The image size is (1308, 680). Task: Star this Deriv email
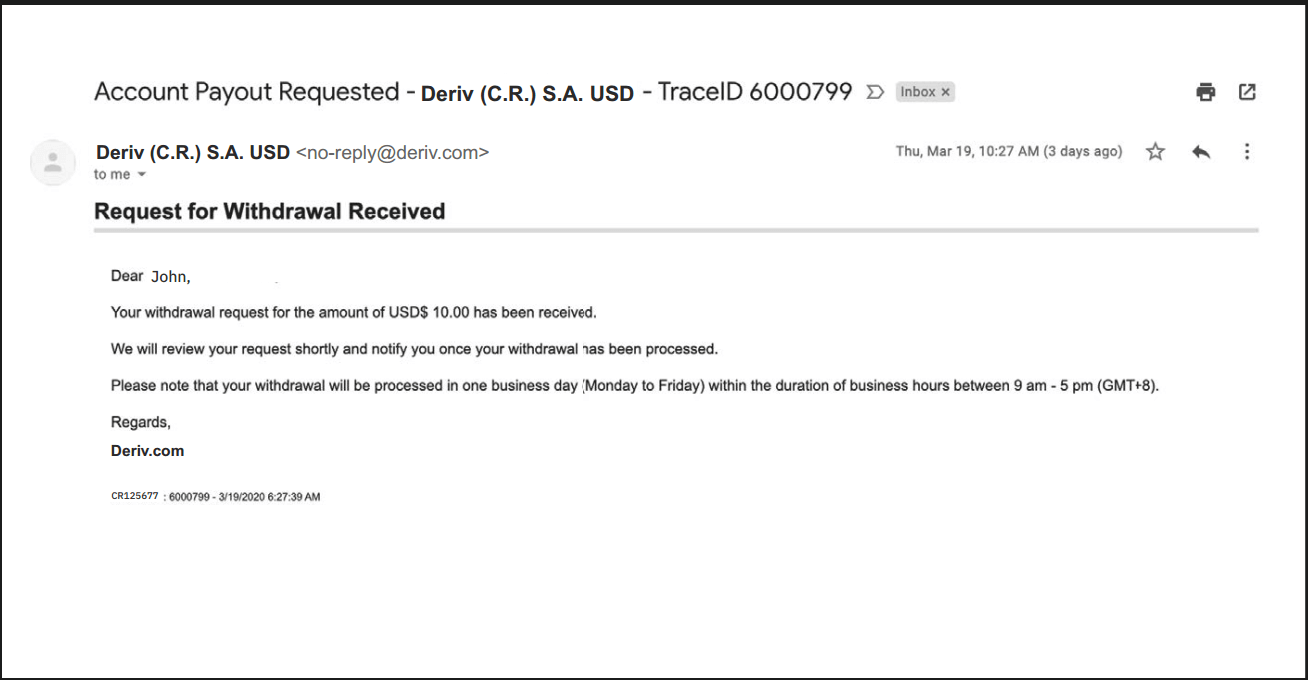tap(1155, 152)
